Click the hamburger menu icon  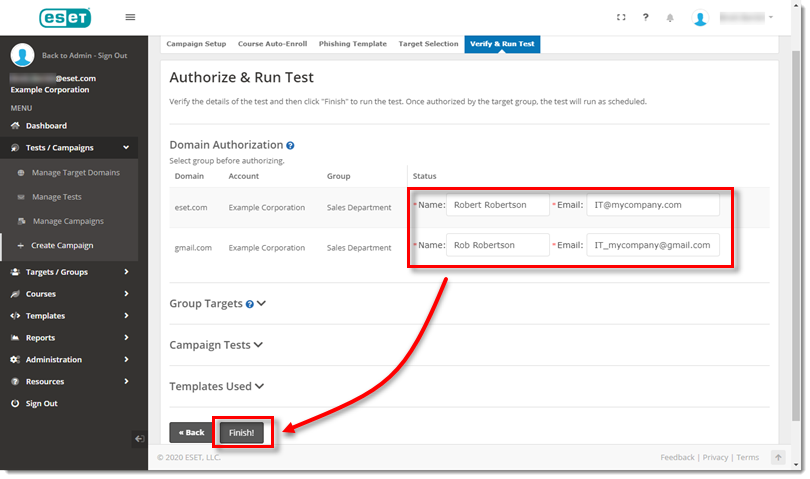[x=130, y=17]
